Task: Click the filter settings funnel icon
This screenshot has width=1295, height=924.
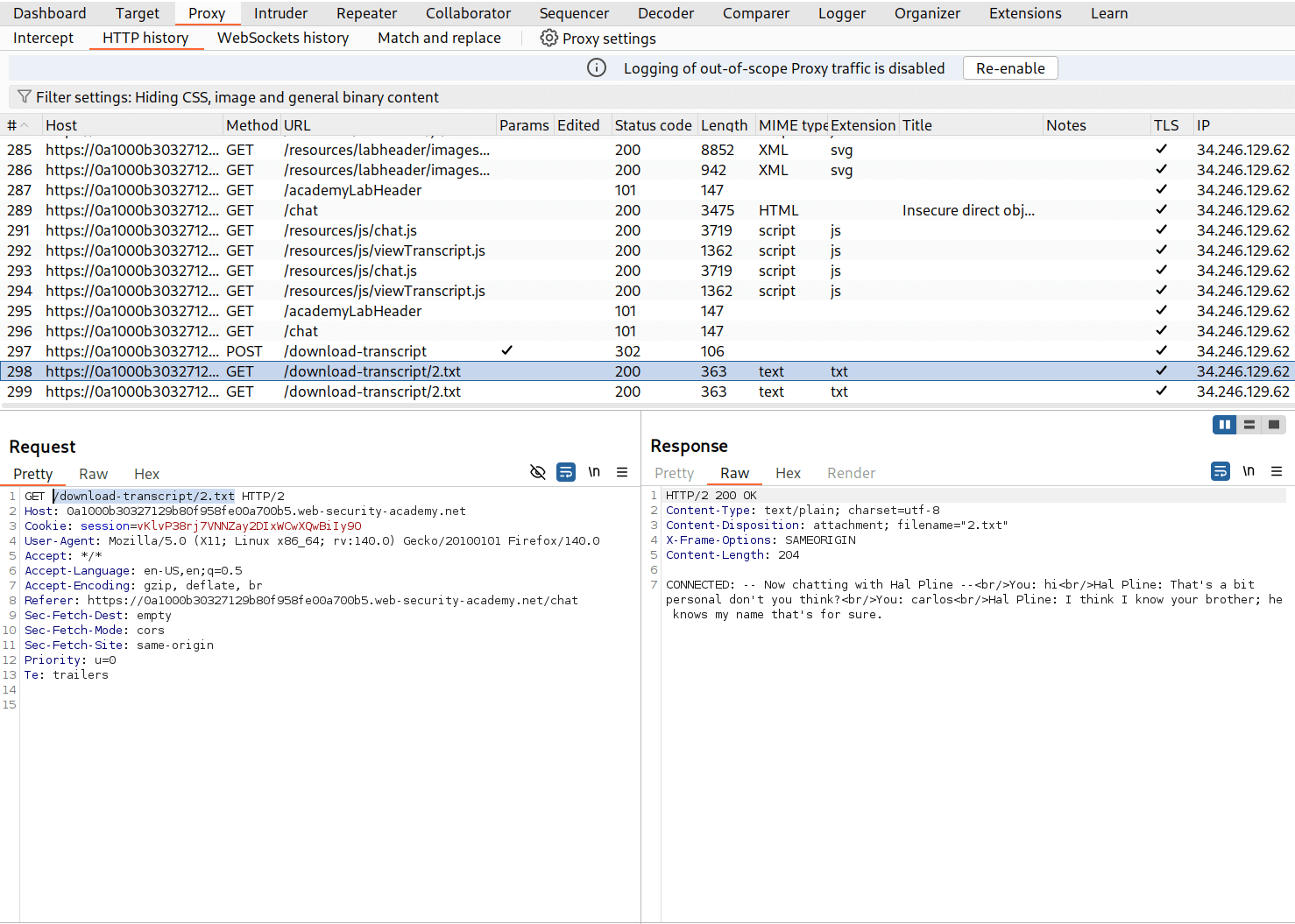Action: [25, 97]
